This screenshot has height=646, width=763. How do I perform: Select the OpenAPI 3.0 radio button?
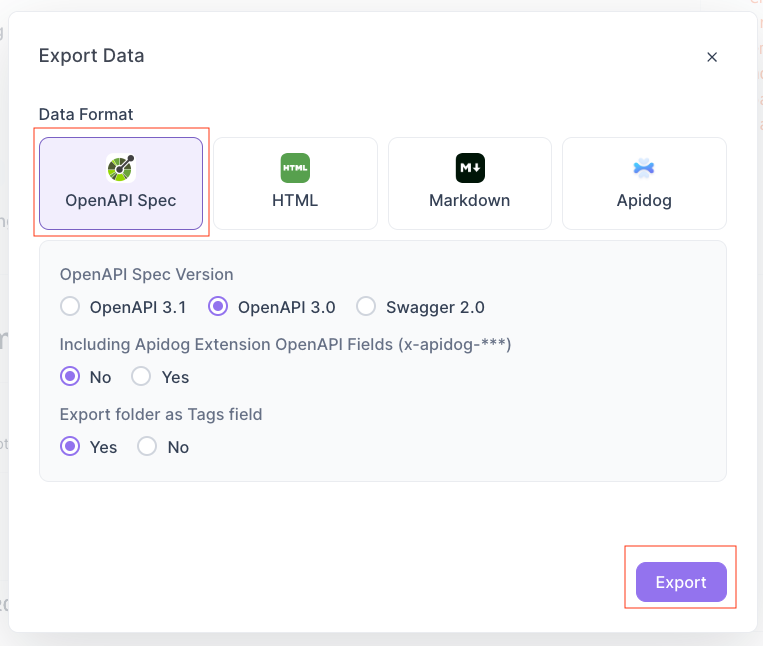[x=218, y=306]
